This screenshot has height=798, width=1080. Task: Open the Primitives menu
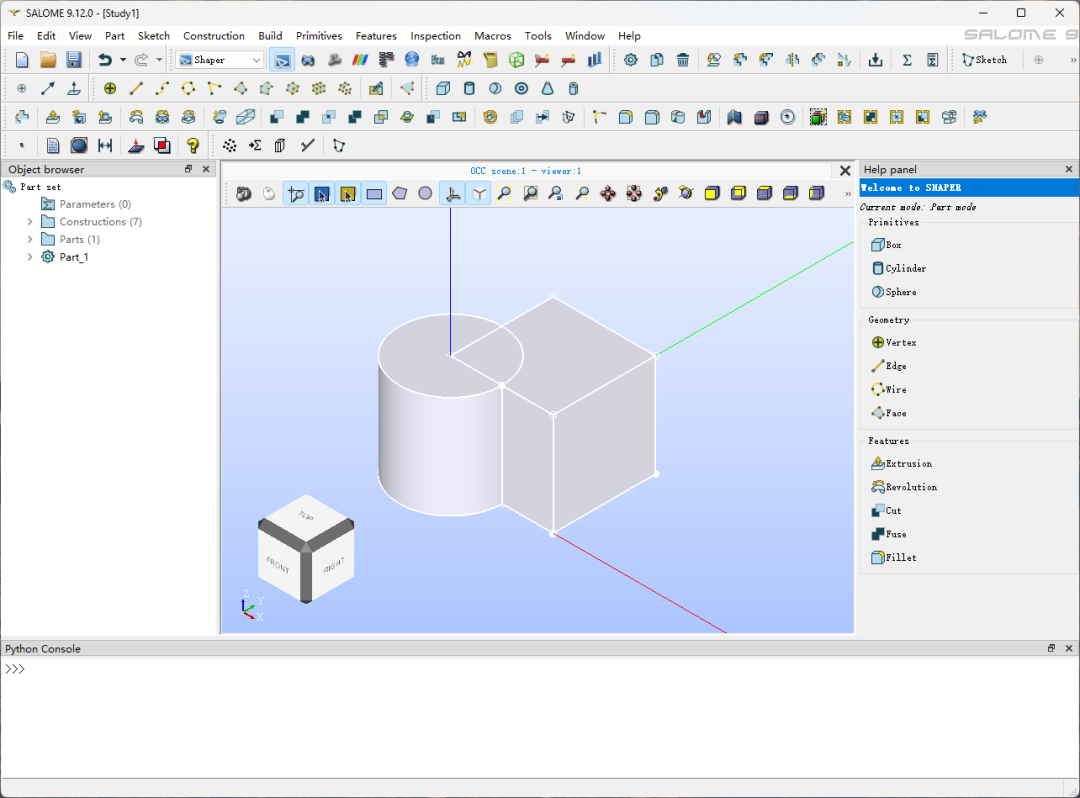click(319, 36)
